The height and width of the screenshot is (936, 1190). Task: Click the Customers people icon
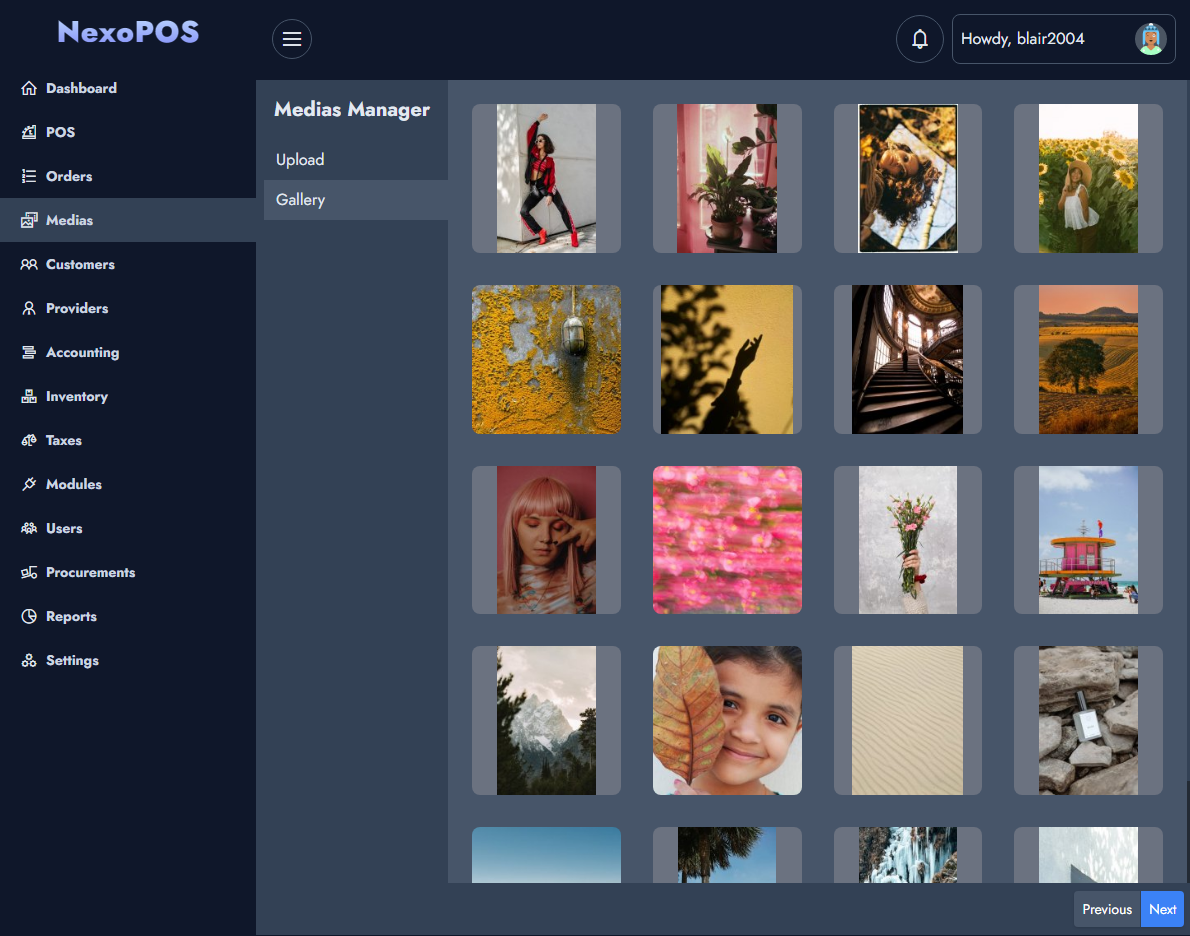coord(29,264)
